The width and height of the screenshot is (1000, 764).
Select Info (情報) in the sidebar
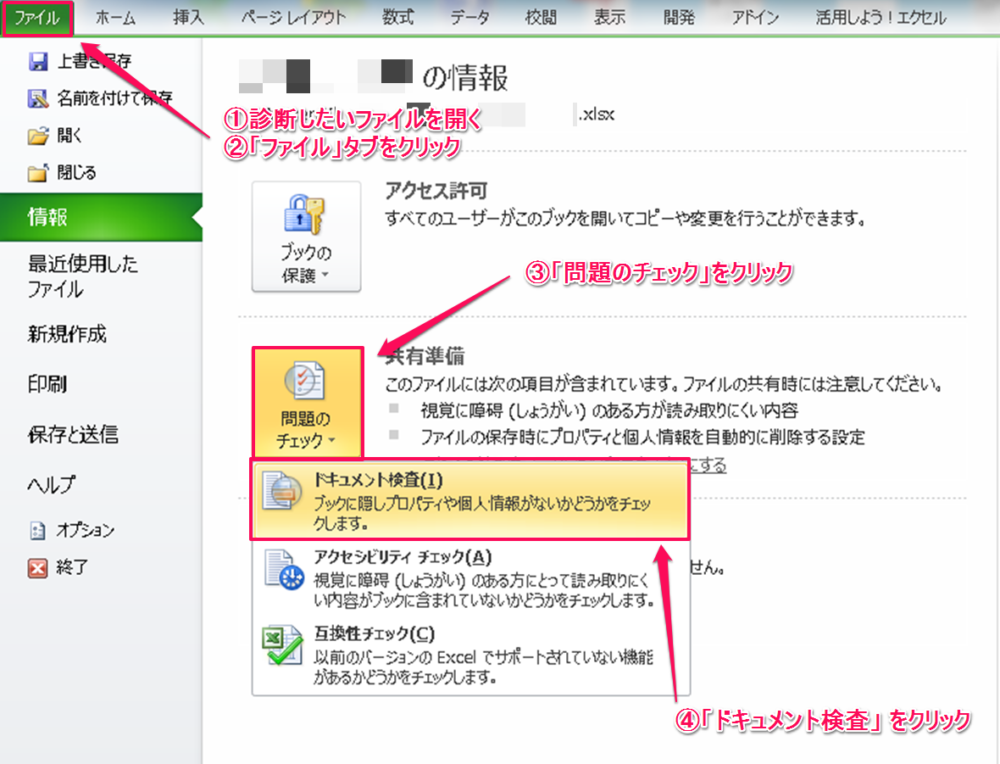click(48, 218)
